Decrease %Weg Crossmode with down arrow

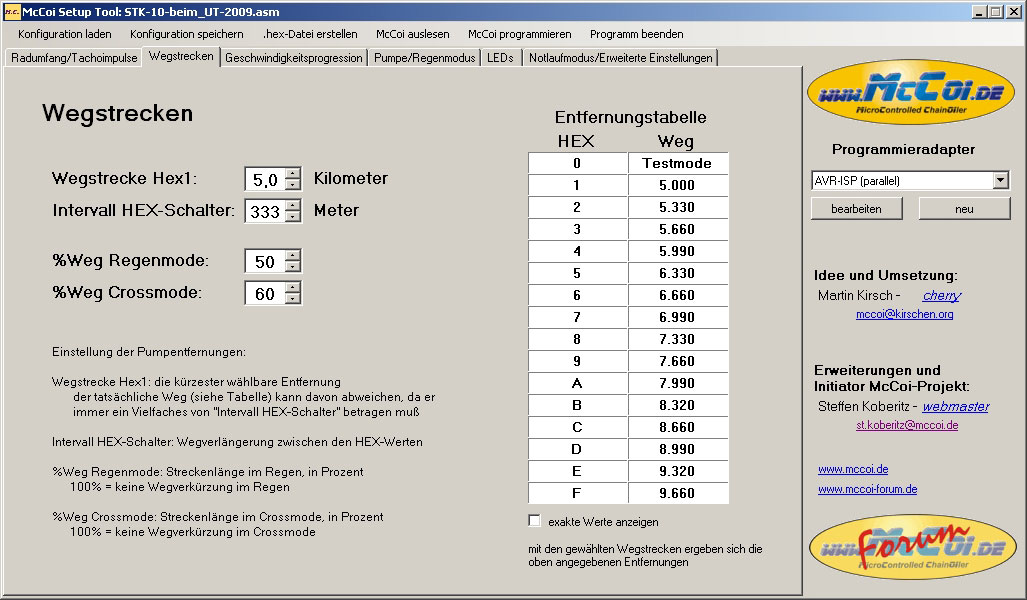click(x=293, y=298)
